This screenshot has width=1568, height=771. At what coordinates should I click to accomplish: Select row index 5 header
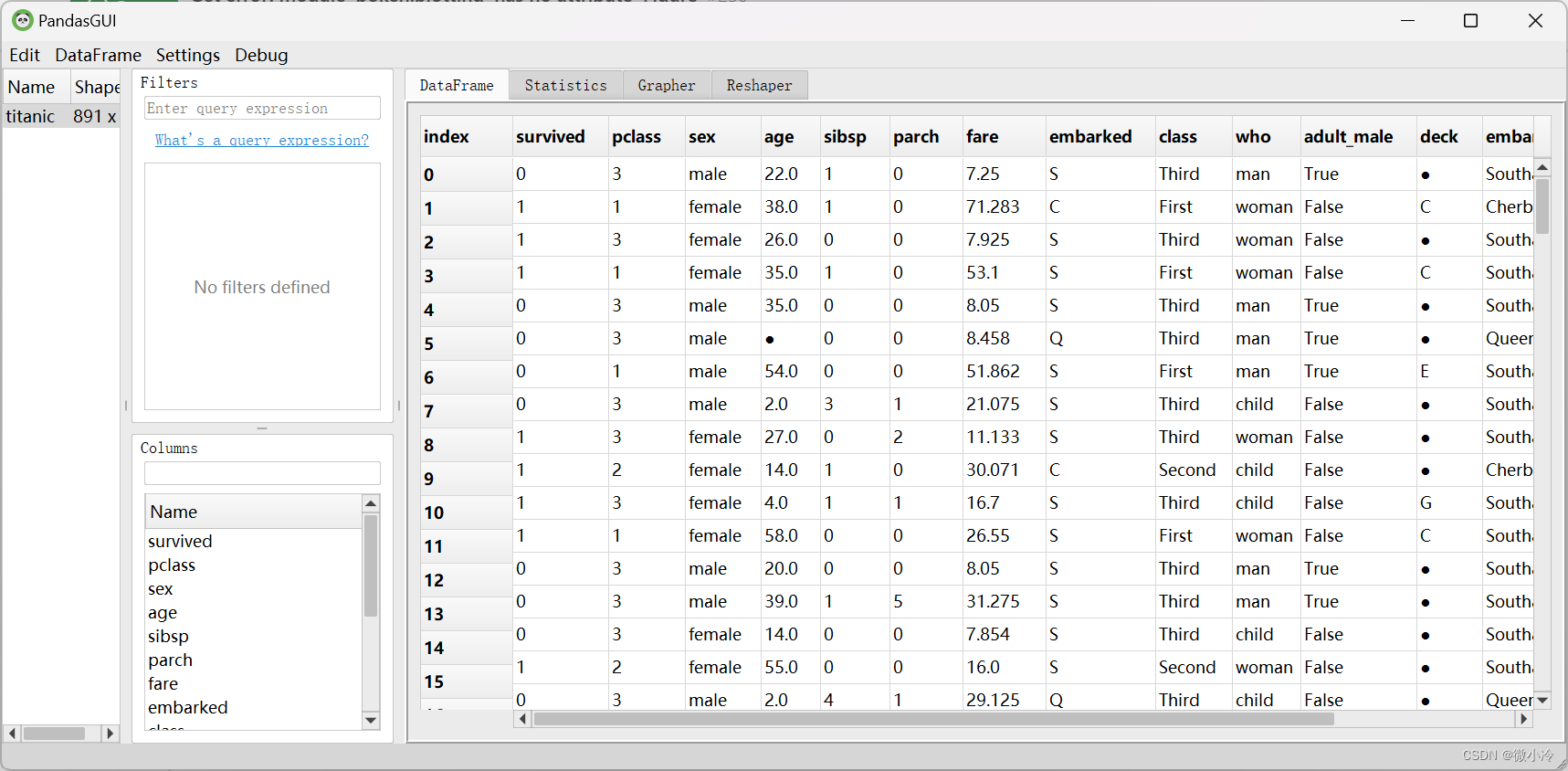pos(466,343)
